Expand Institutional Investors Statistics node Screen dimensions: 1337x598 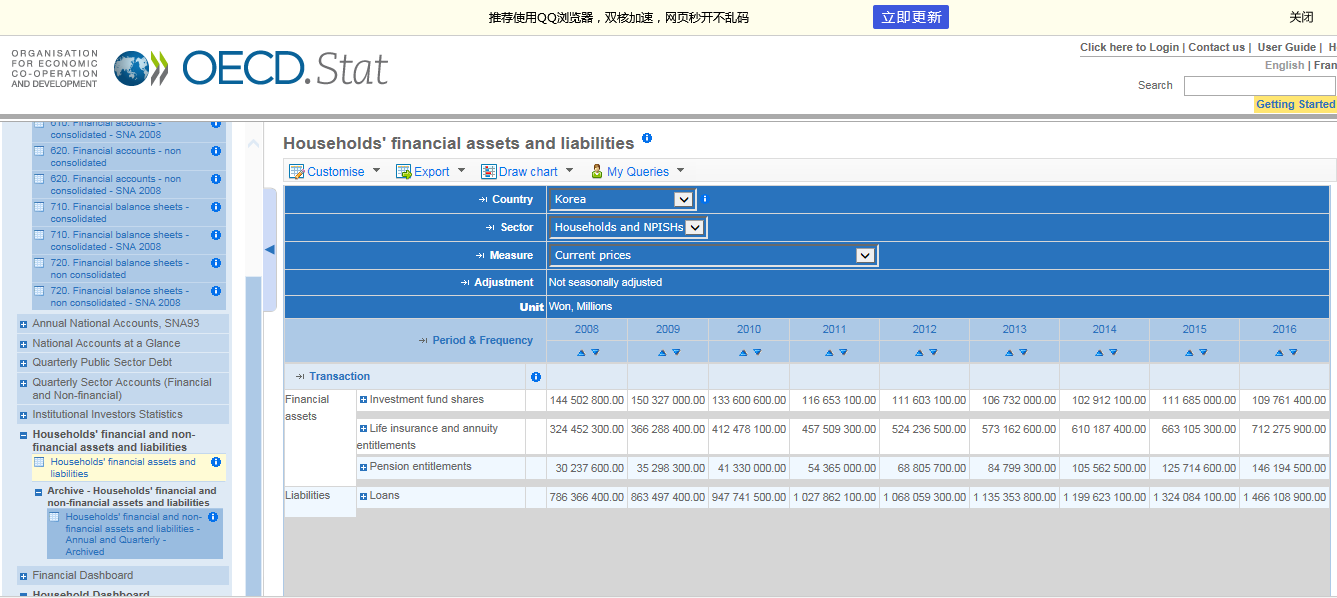23,415
